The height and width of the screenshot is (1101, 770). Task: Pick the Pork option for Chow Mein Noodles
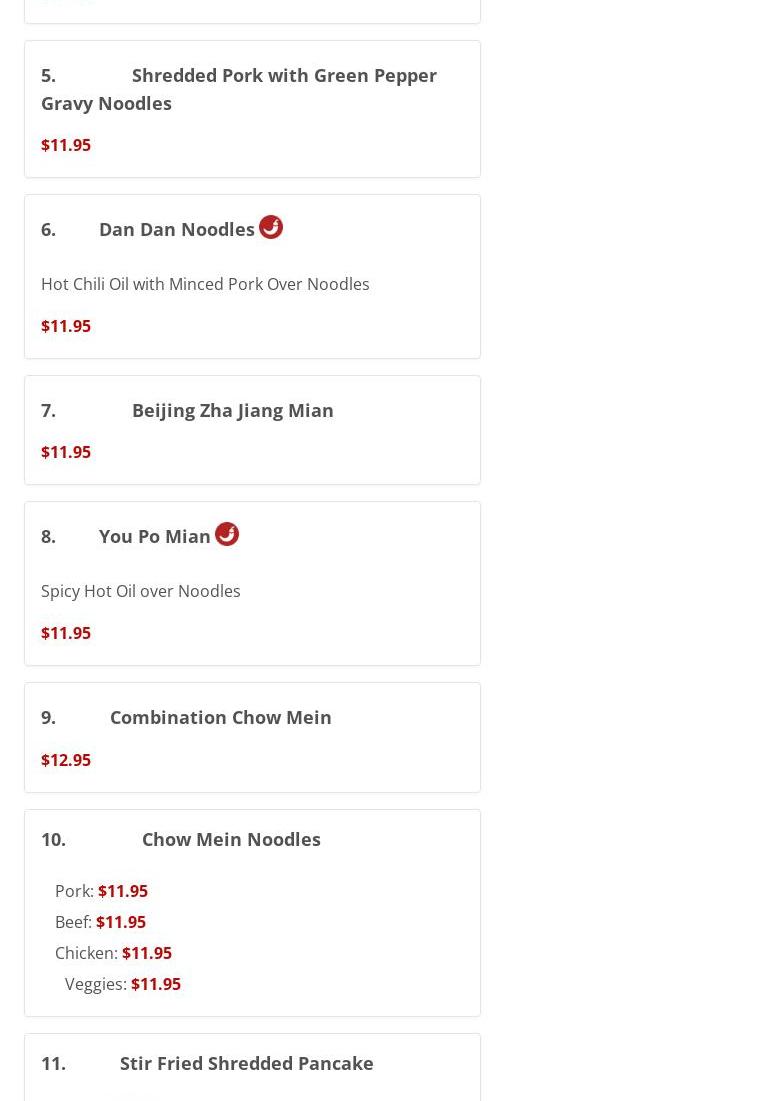[101, 891]
